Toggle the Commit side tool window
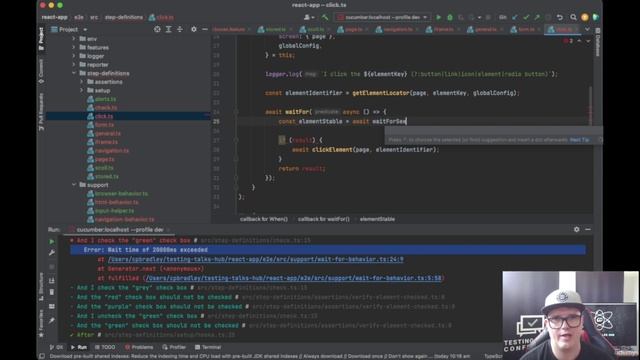 [x=41, y=71]
